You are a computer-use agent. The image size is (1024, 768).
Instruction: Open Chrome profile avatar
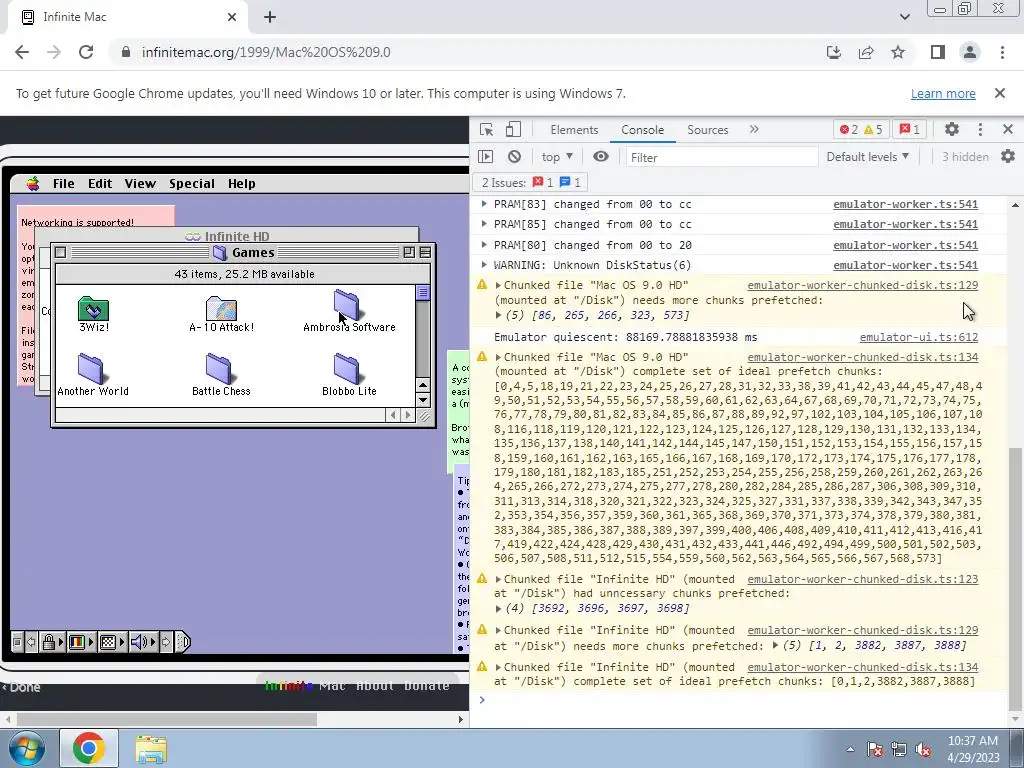[970, 52]
